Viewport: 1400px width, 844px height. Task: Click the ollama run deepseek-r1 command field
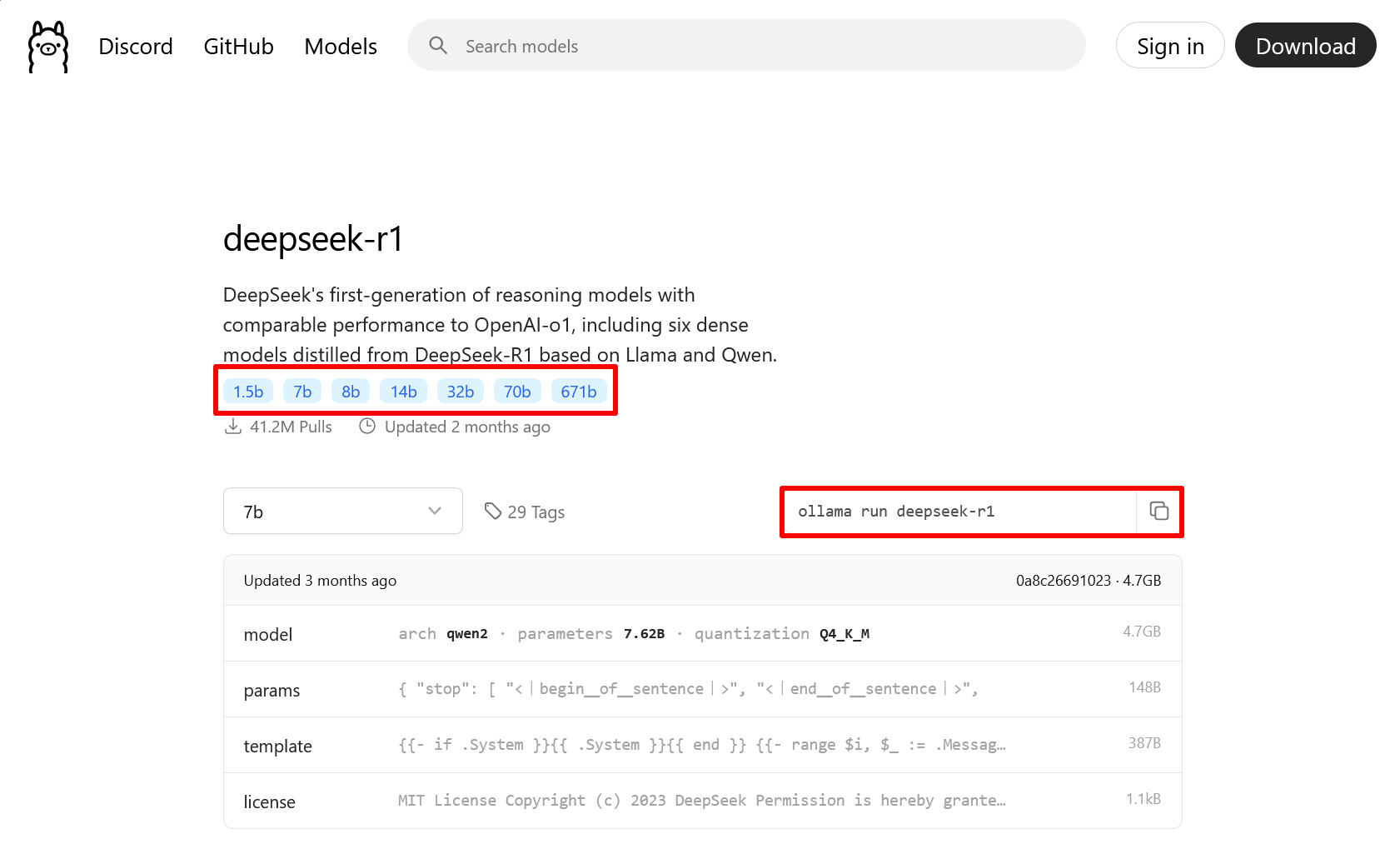coord(959,511)
